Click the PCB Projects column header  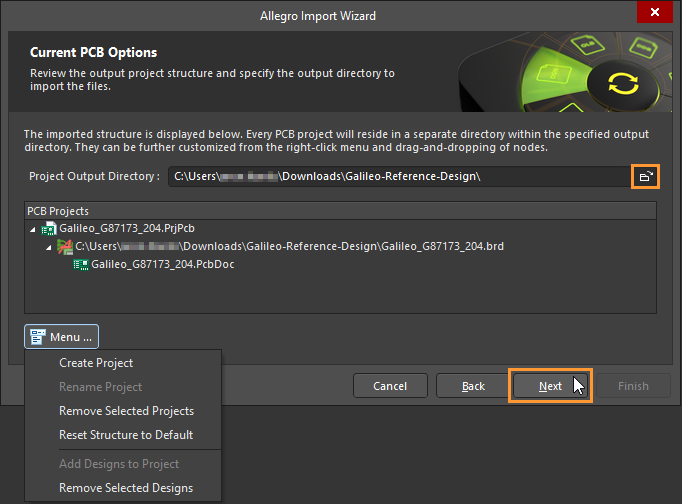click(x=340, y=211)
